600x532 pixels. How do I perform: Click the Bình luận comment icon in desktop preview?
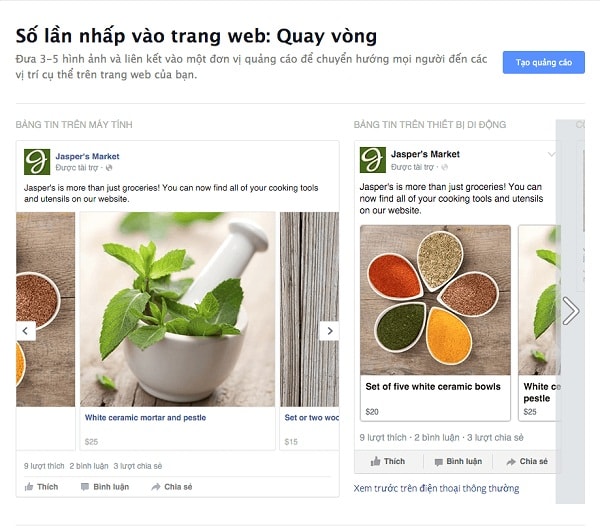[85, 487]
